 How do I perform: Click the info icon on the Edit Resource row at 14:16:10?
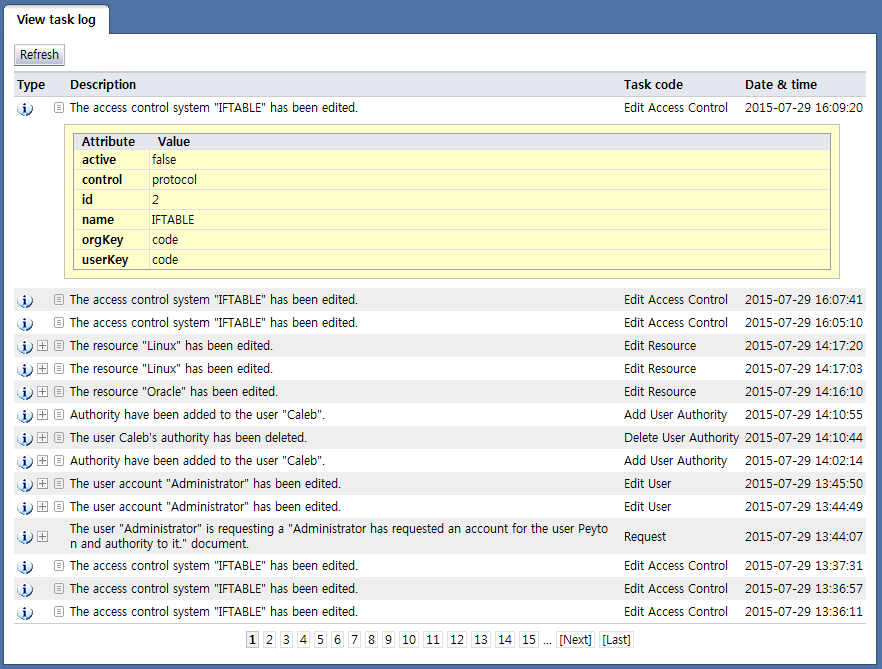tap(25, 391)
